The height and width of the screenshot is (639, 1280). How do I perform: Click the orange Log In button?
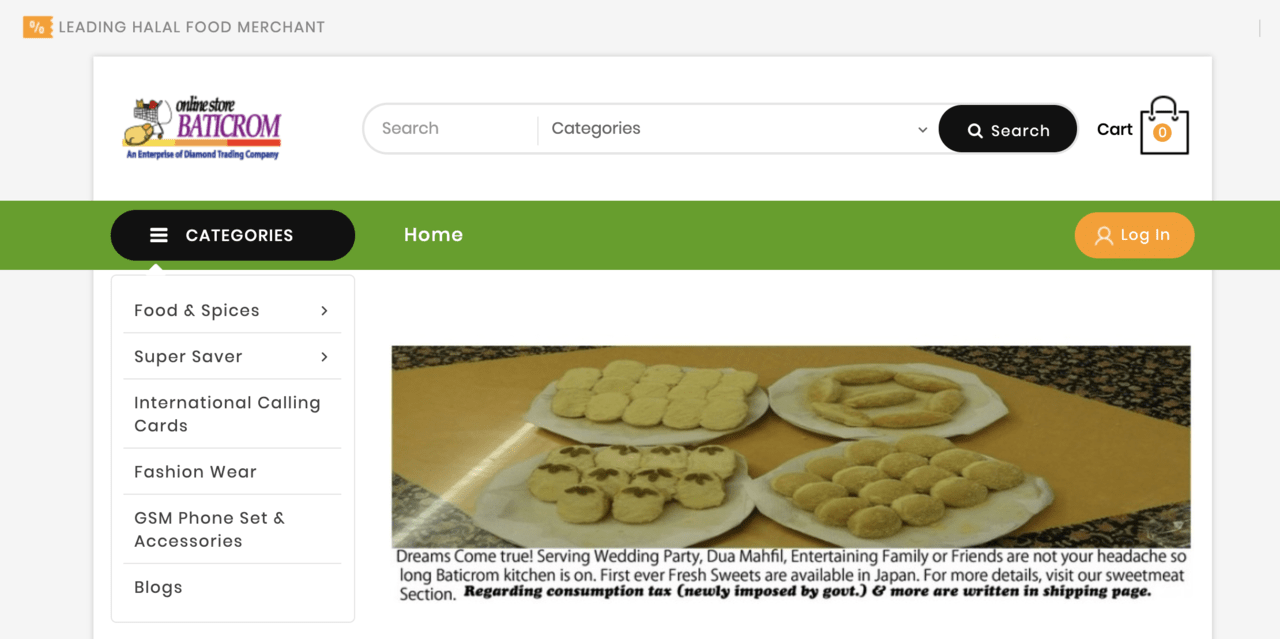coord(1134,235)
